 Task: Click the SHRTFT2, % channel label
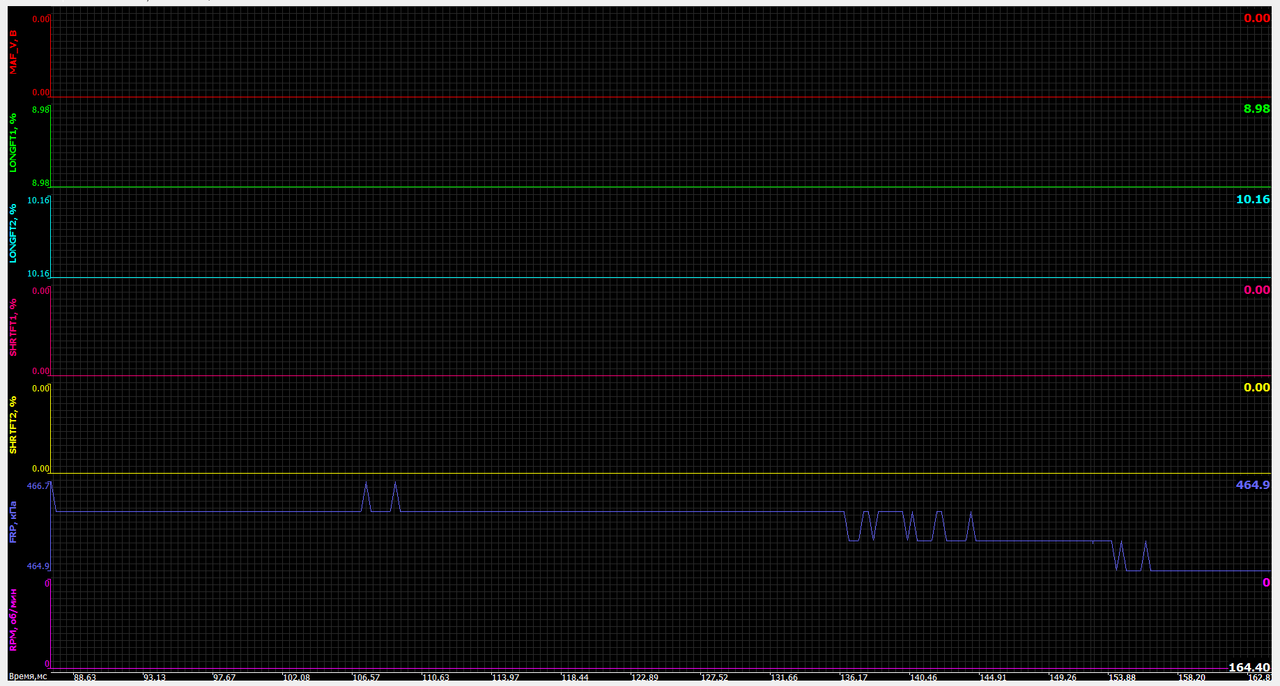coord(13,425)
